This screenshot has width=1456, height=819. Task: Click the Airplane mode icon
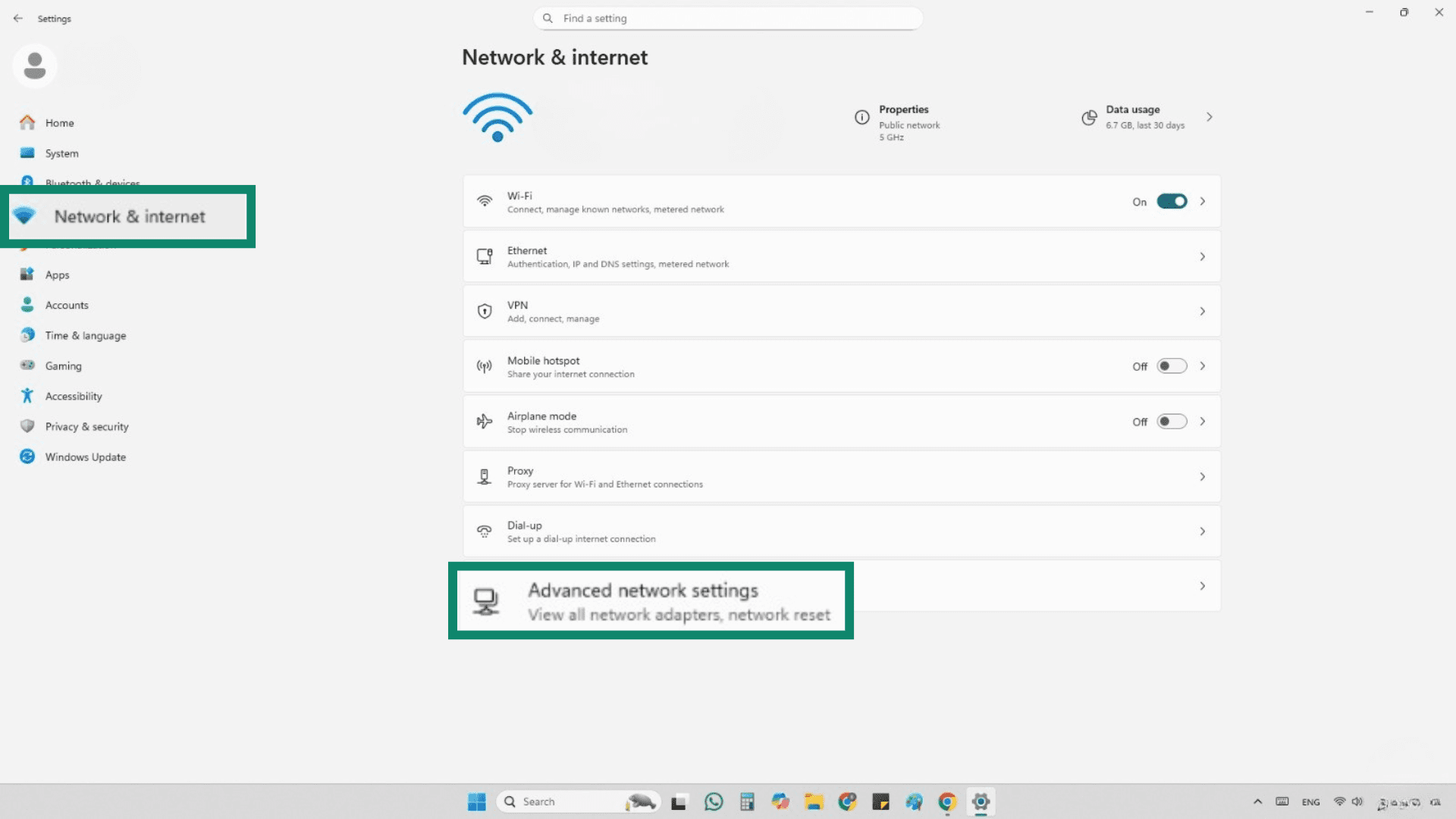[483, 421]
